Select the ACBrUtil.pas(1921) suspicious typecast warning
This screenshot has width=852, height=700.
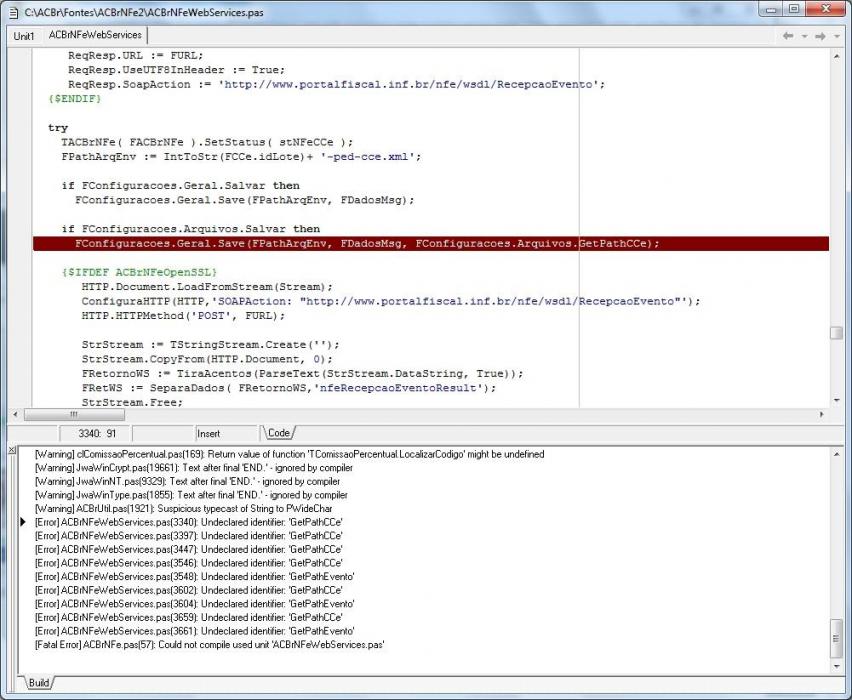click(x=184, y=508)
